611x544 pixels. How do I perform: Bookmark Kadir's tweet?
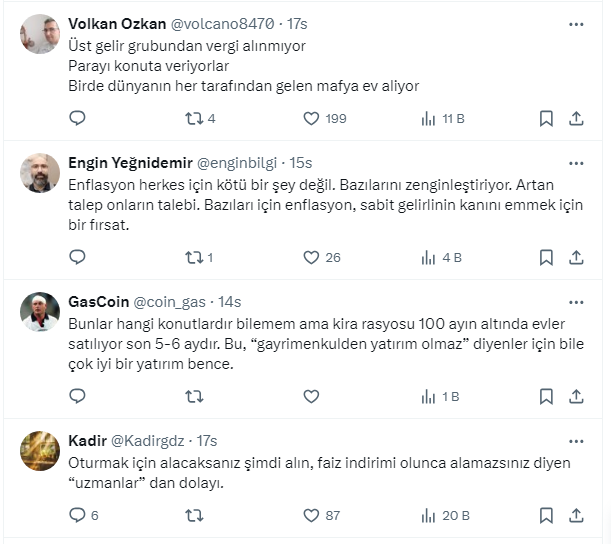pos(546,515)
